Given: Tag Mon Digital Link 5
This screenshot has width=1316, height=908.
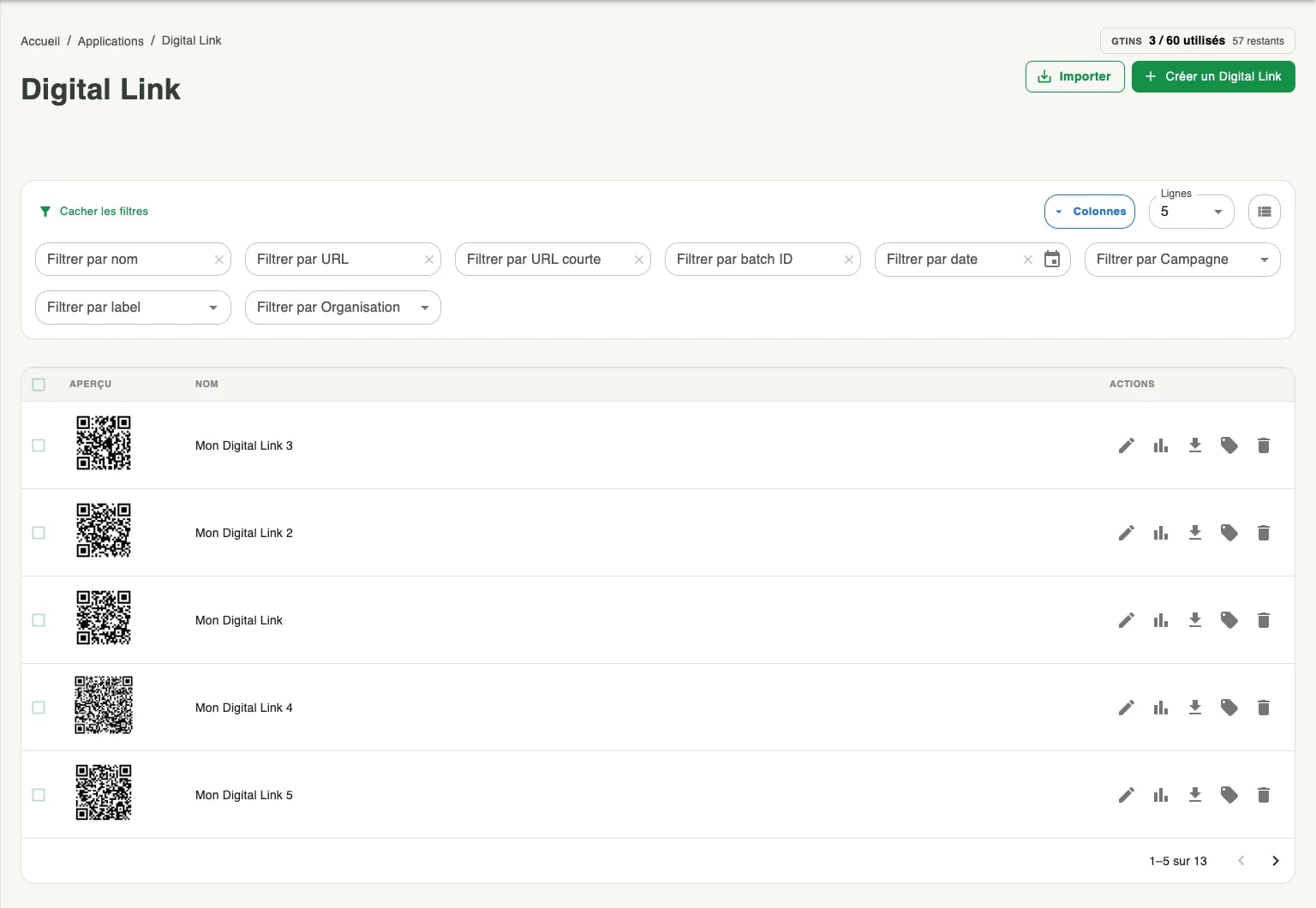Looking at the screenshot, I should click(1229, 795).
